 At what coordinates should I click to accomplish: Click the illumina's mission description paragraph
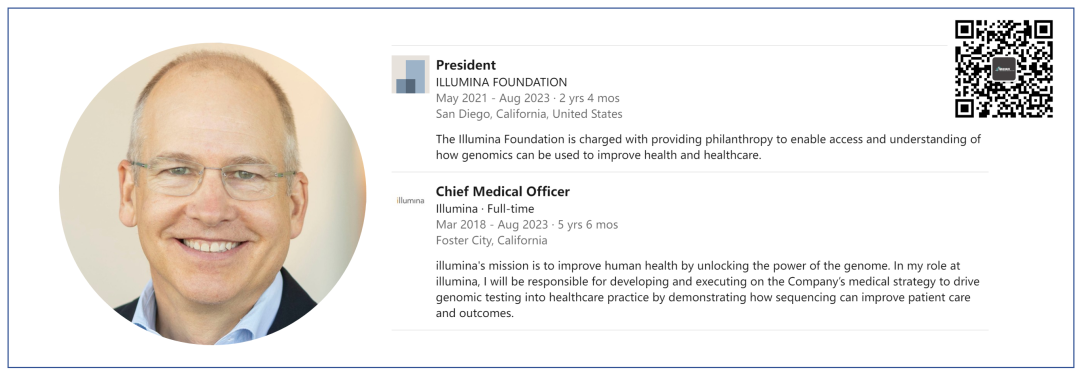pos(709,290)
